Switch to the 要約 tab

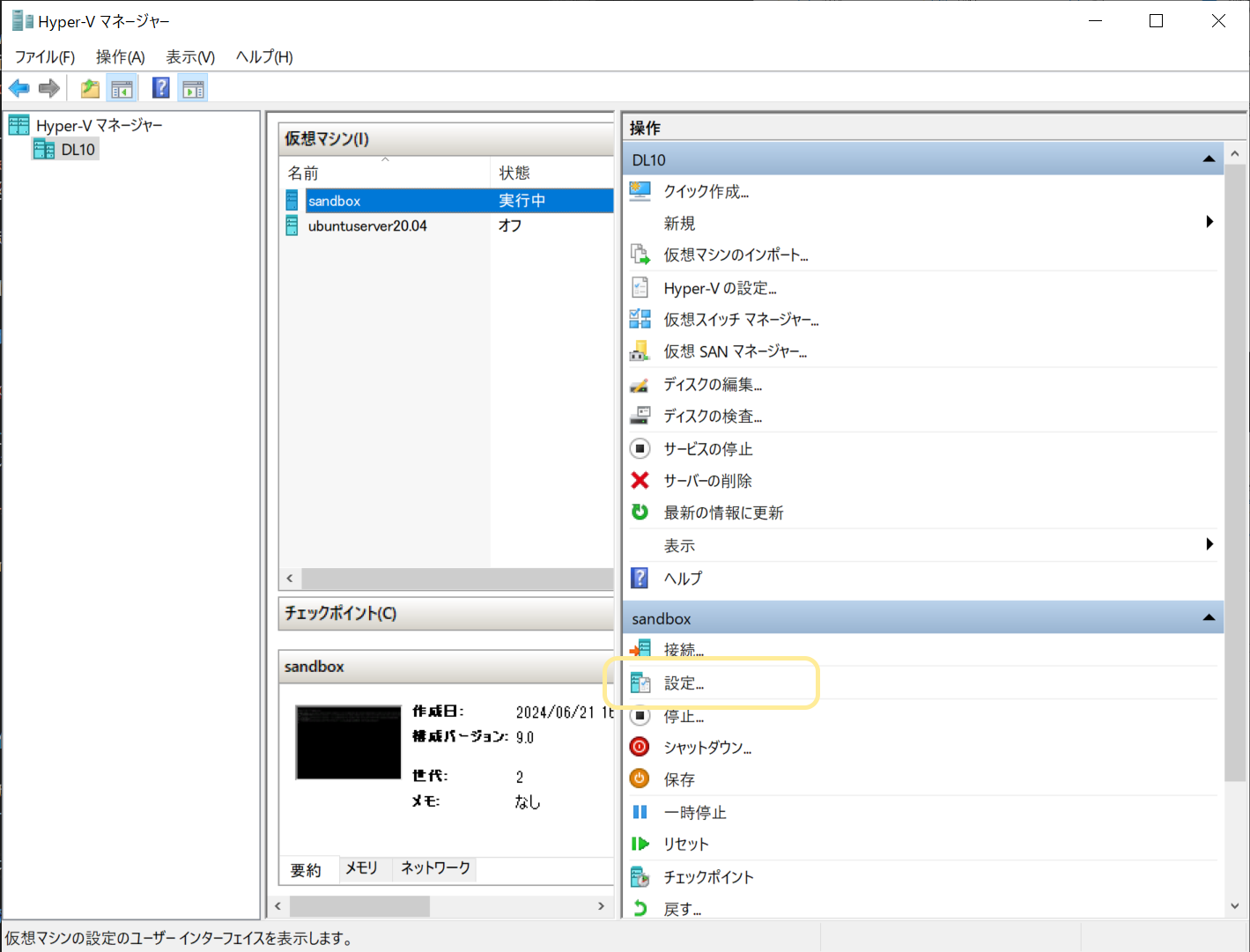pyautogui.click(x=307, y=870)
